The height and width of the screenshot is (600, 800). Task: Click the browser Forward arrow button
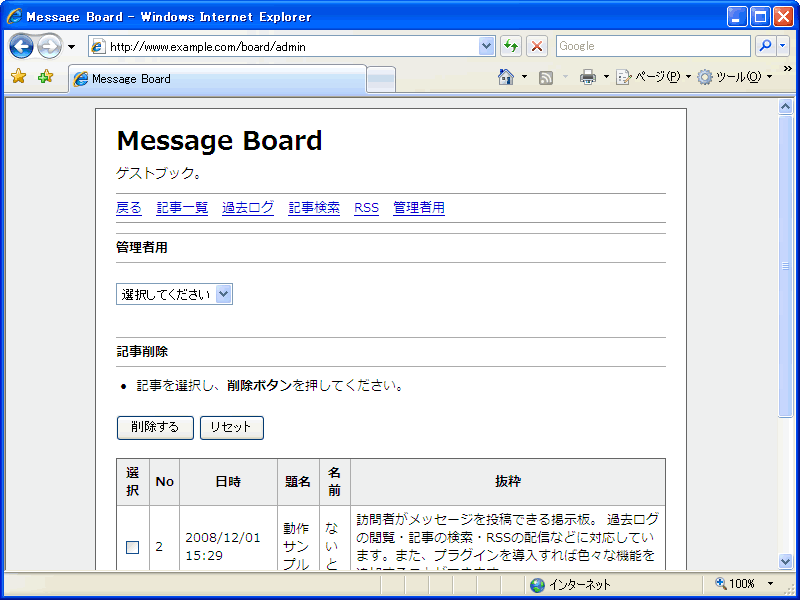(x=49, y=46)
